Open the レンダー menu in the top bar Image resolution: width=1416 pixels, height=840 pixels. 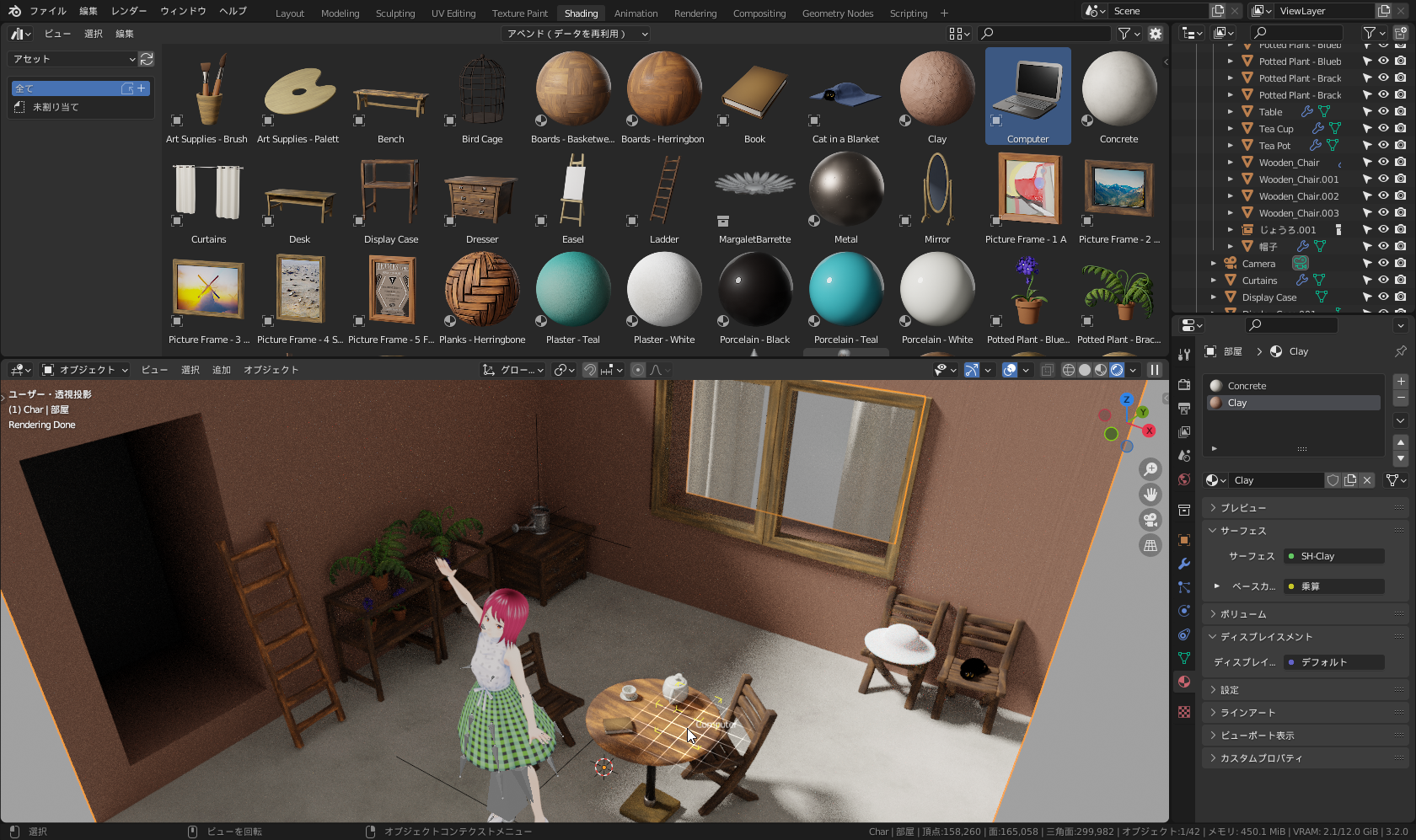(x=128, y=11)
